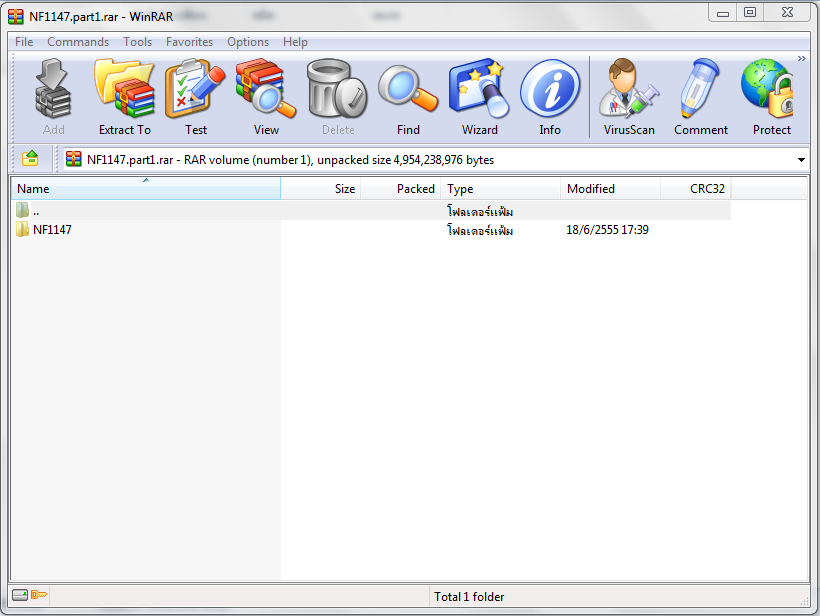This screenshot has height=616, width=820.
Task: Sort by the Packed column header
Action: (401, 189)
